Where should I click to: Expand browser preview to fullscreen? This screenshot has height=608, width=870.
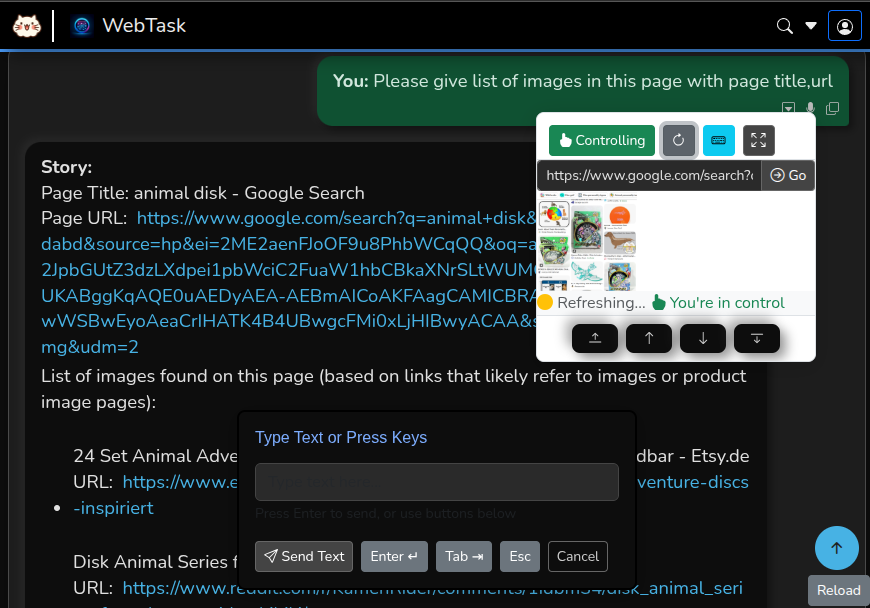point(759,140)
